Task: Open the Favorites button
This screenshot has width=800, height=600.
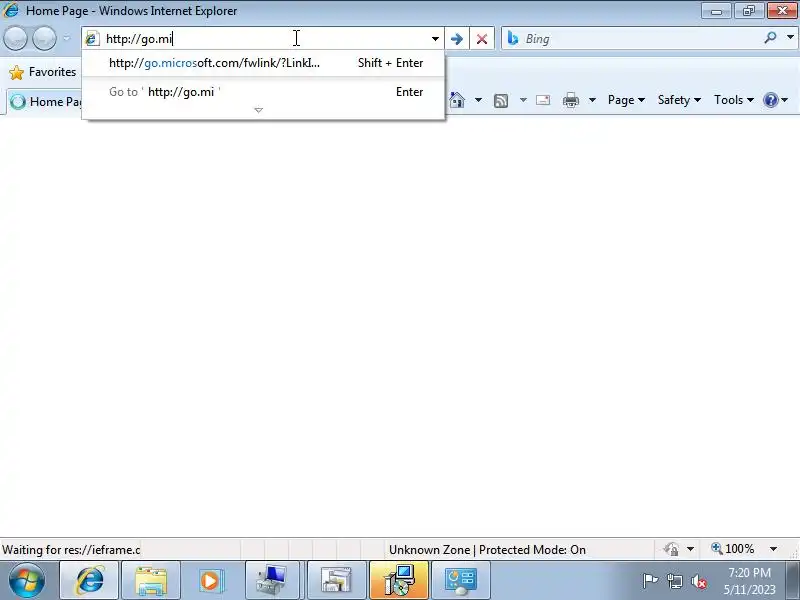Action: 42,72
